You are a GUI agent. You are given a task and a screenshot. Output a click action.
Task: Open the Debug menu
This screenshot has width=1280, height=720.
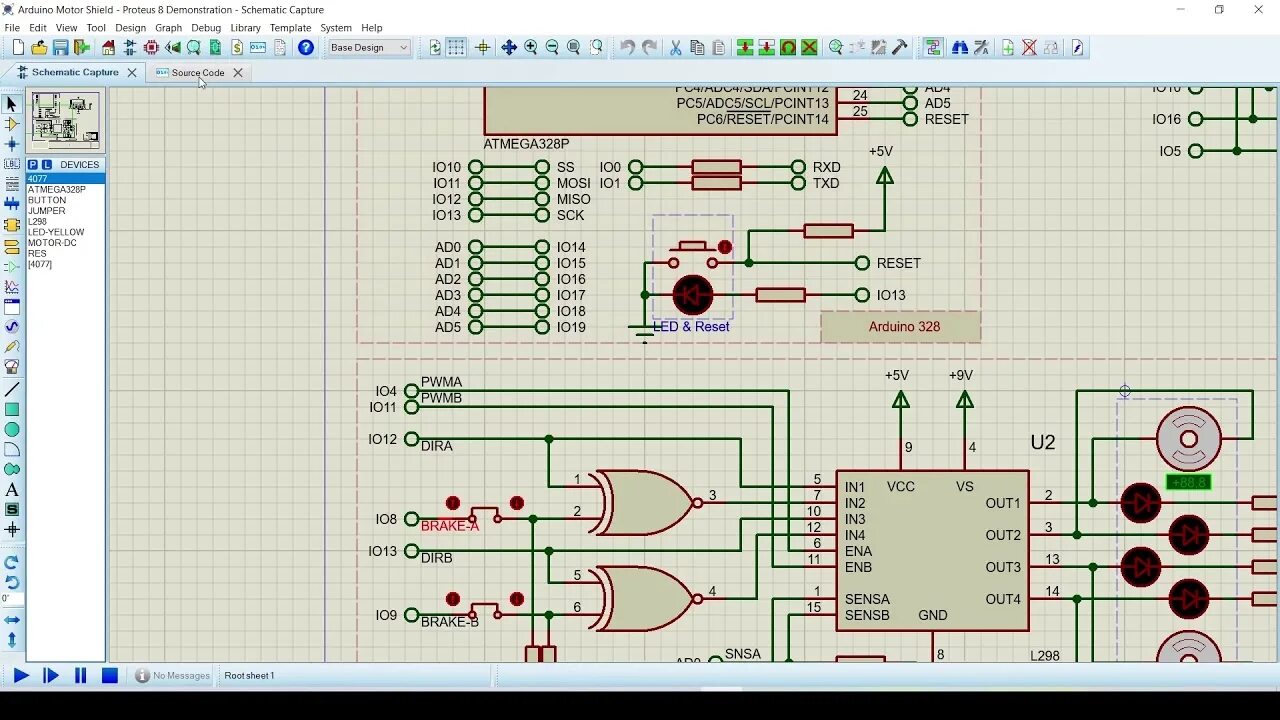click(x=206, y=28)
